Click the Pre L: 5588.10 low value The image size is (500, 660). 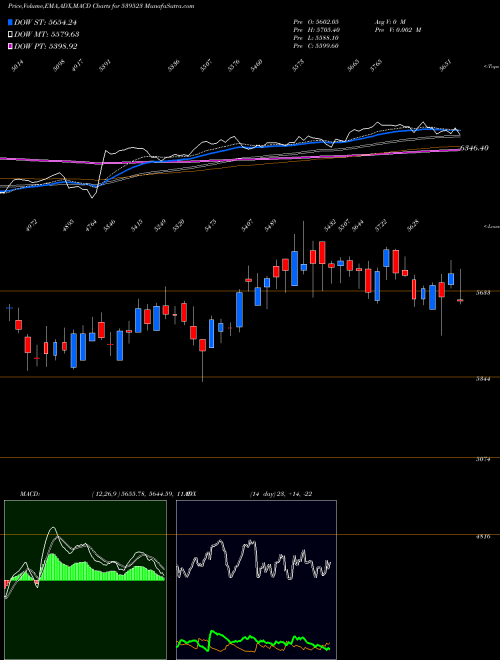316,38
